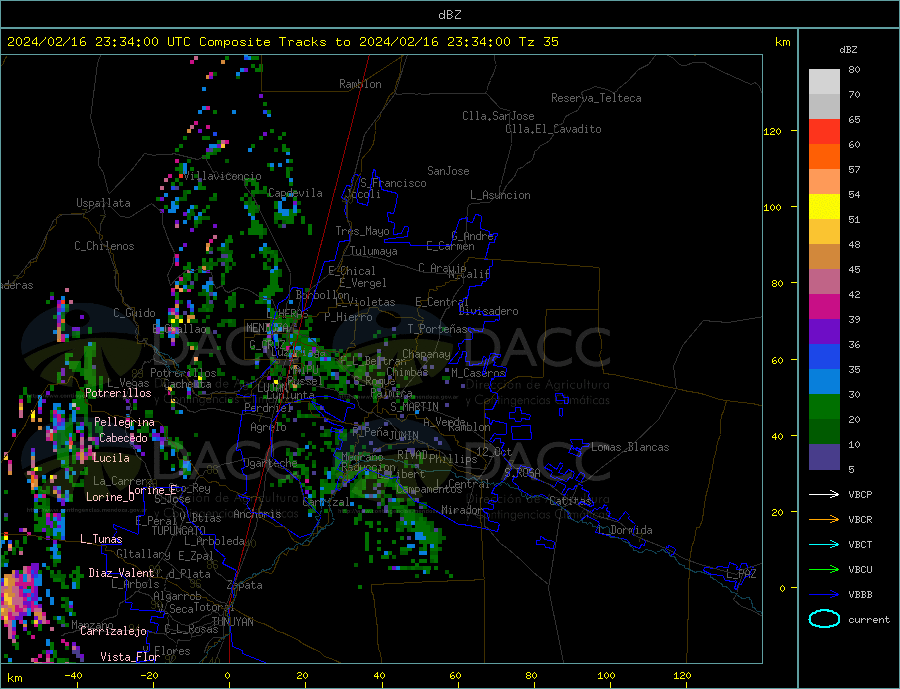Click the green VBCU arrow icon
The width and height of the screenshot is (900, 689).
point(824,569)
